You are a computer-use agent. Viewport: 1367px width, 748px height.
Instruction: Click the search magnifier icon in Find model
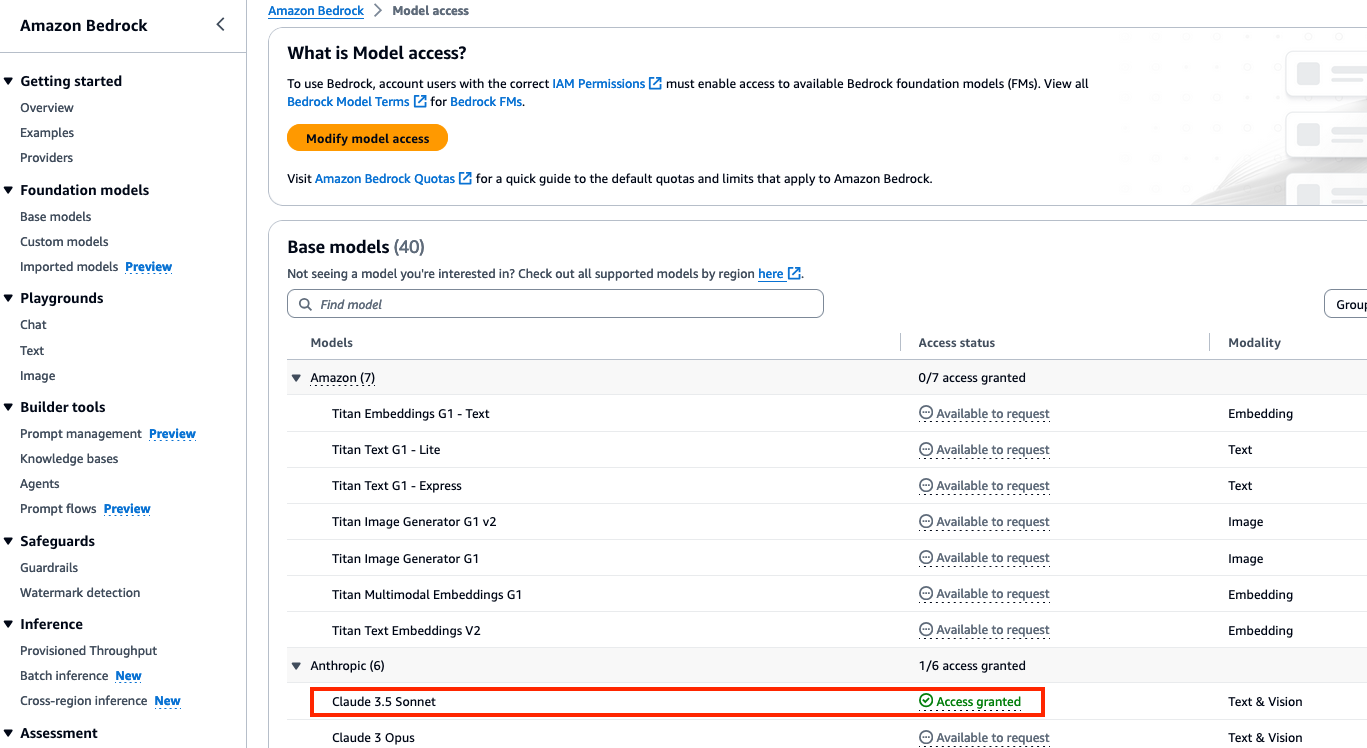click(305, 304)
